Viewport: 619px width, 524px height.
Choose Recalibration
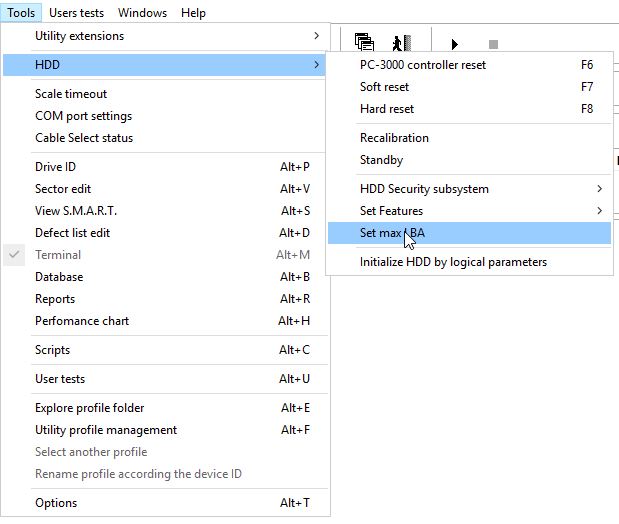469,138
